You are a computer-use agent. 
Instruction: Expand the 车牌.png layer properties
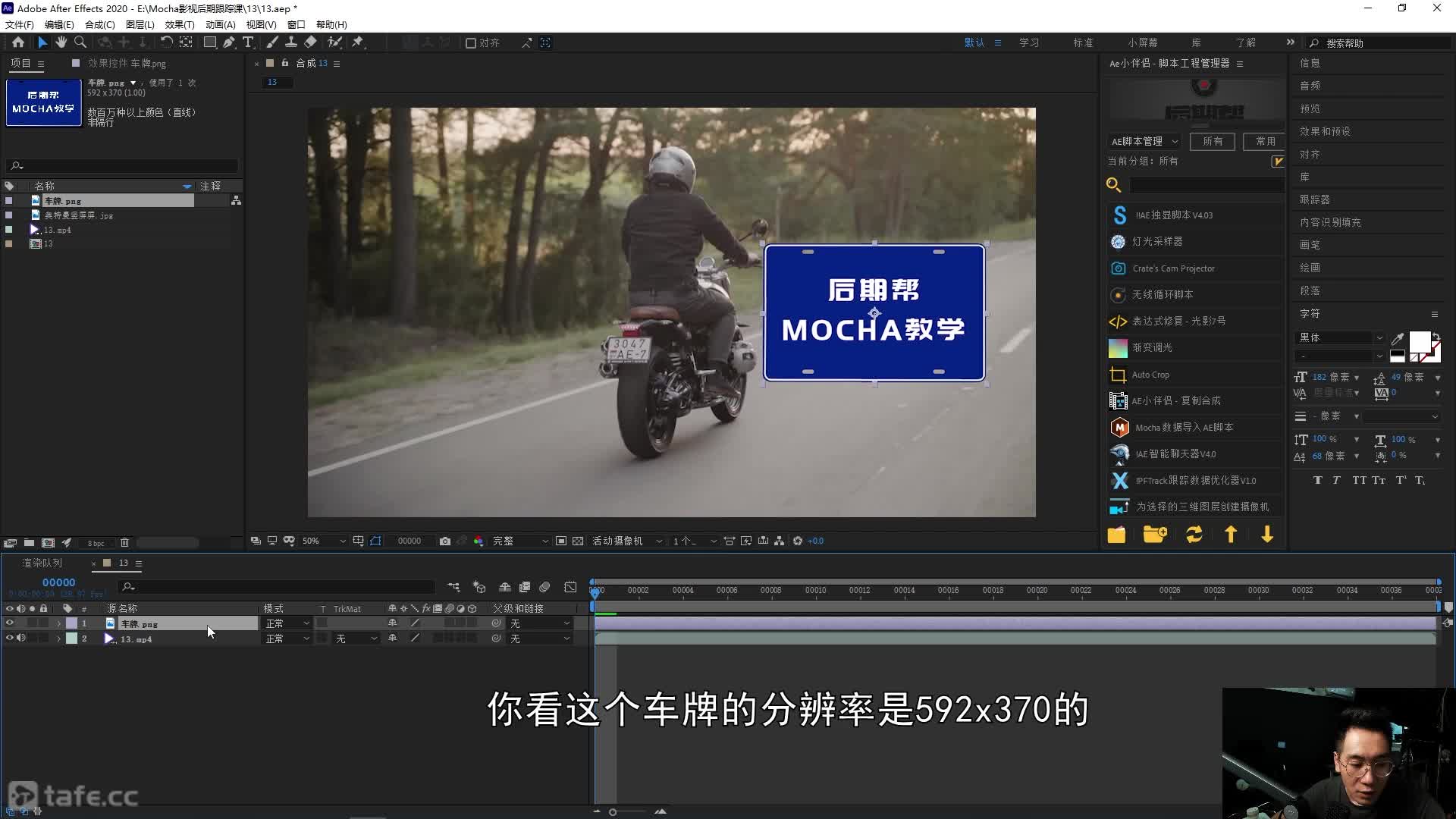[x=58, y=623]
